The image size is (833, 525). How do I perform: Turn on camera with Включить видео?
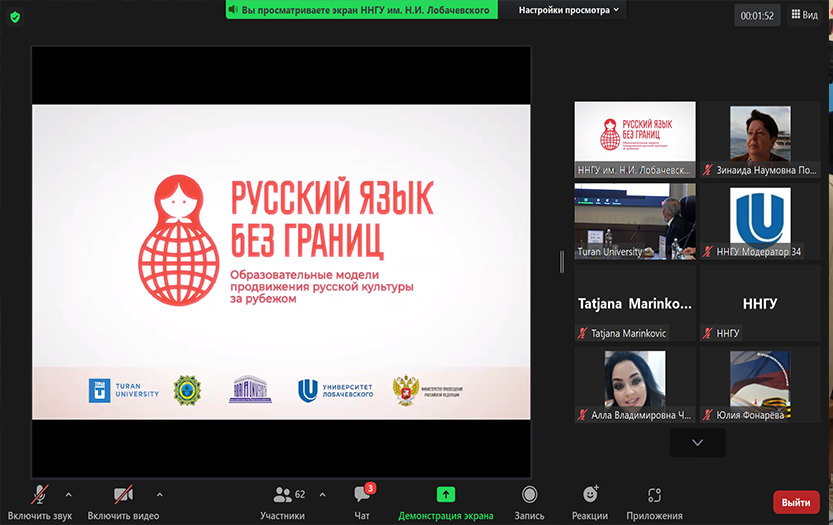coord(123,501)
